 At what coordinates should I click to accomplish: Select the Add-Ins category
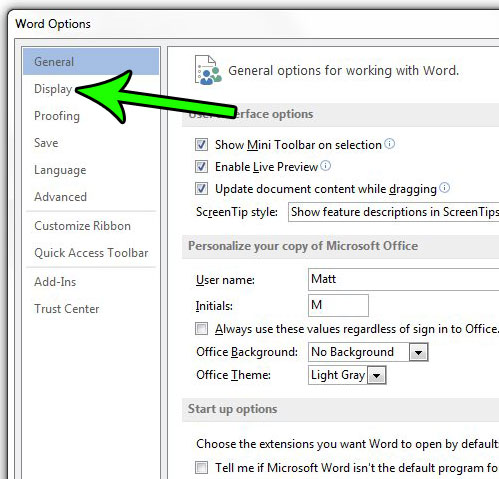tap(55, 282)
